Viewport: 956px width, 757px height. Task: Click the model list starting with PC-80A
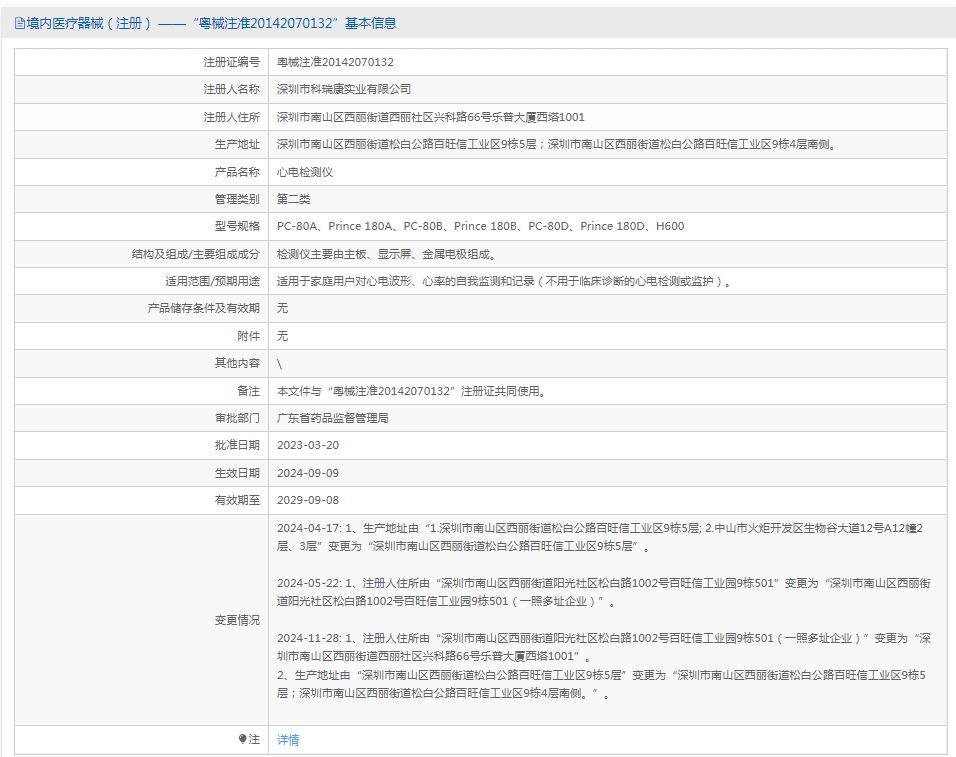point(480,226)
